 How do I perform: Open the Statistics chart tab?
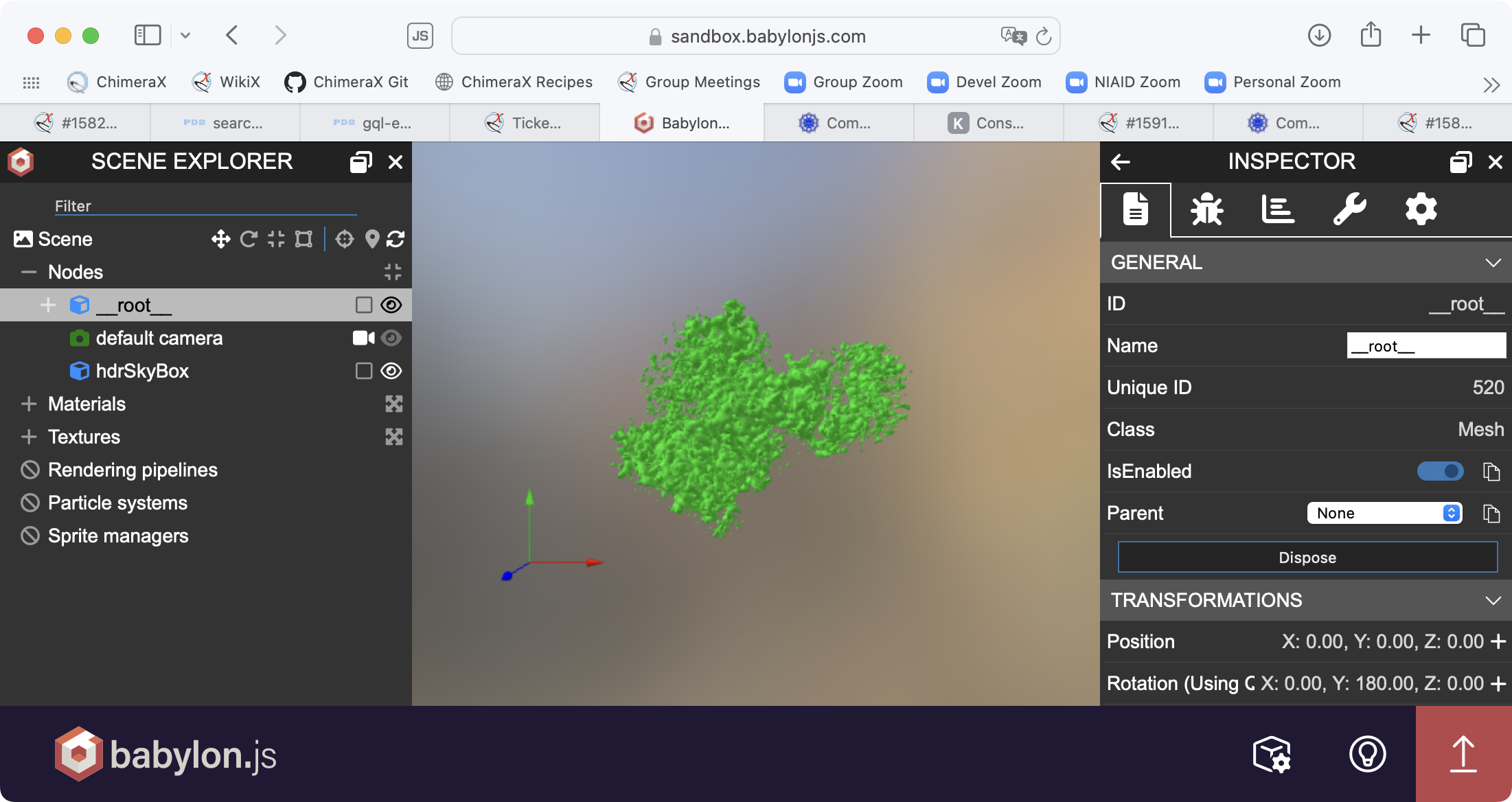coord(1278,209)
